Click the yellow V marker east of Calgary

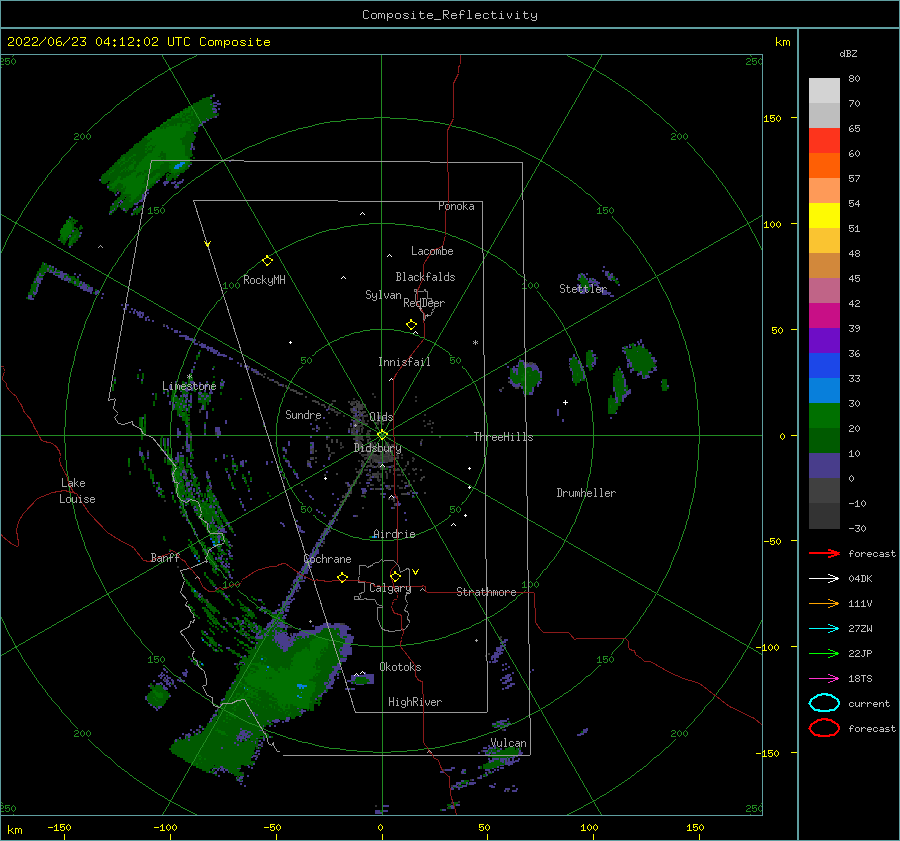pos(415,572)
